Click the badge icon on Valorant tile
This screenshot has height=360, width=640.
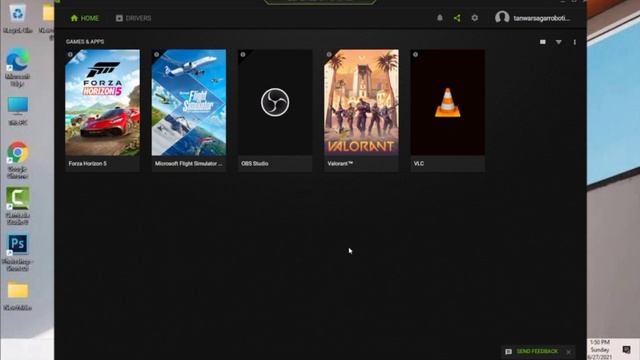pos(329,54)
